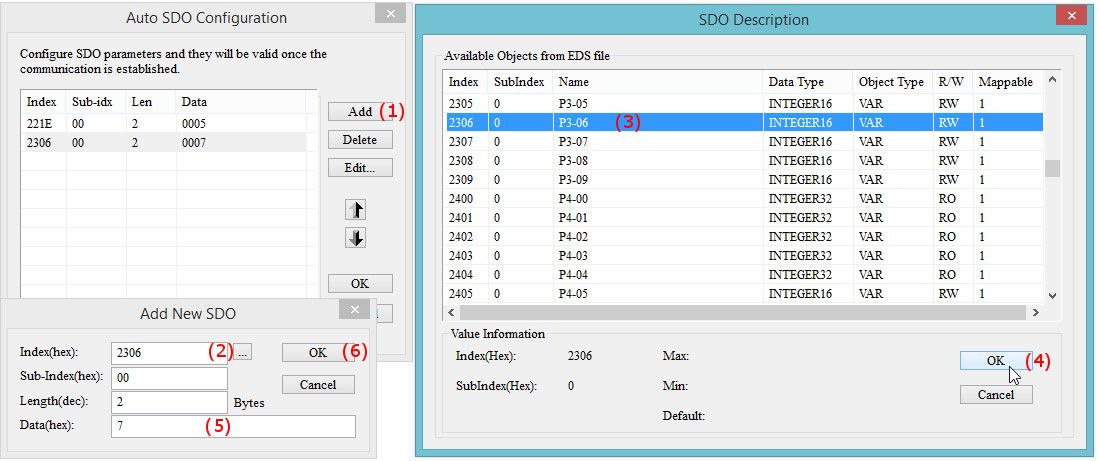The width and height of the screenshot is (1099, 461).
Task: Confirm SDO Description with OK
Action: (995, 362)
